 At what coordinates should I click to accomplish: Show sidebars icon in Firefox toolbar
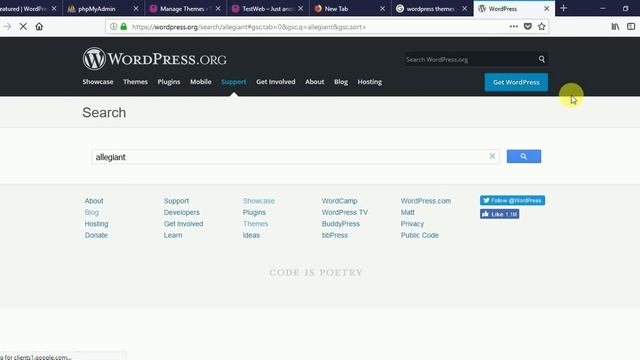tap(631, 27)
